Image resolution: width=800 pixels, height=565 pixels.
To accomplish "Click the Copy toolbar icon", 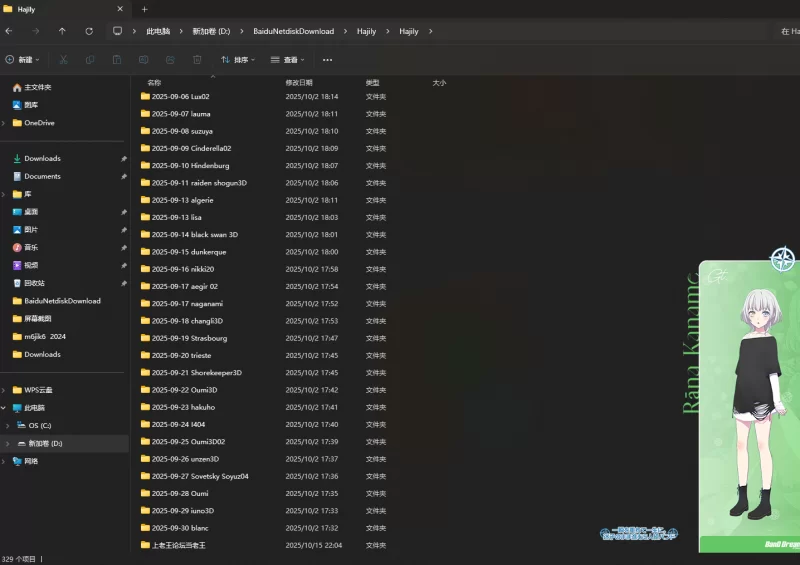I will [90, 60].
